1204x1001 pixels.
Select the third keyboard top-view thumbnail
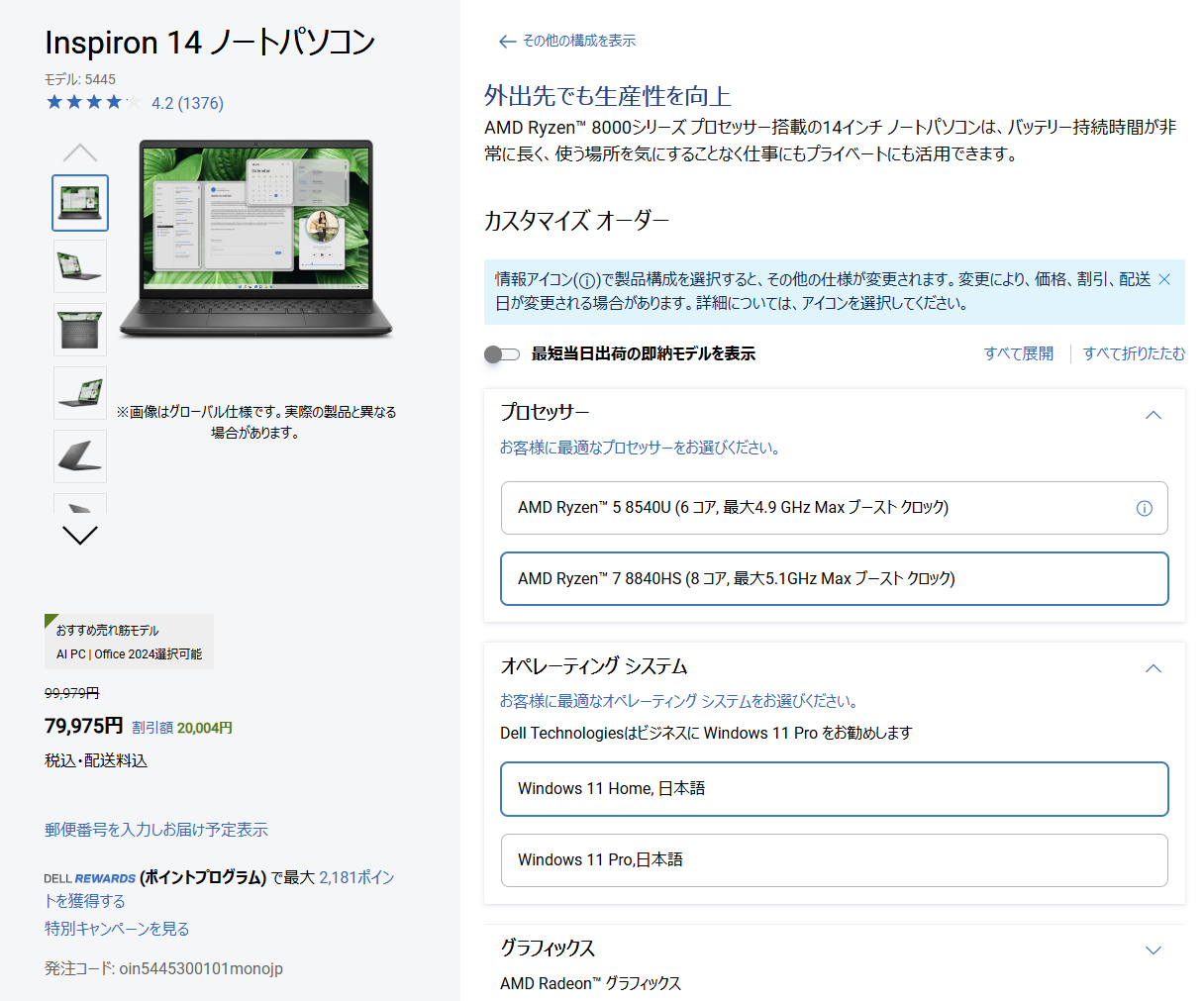coord(80,330)
